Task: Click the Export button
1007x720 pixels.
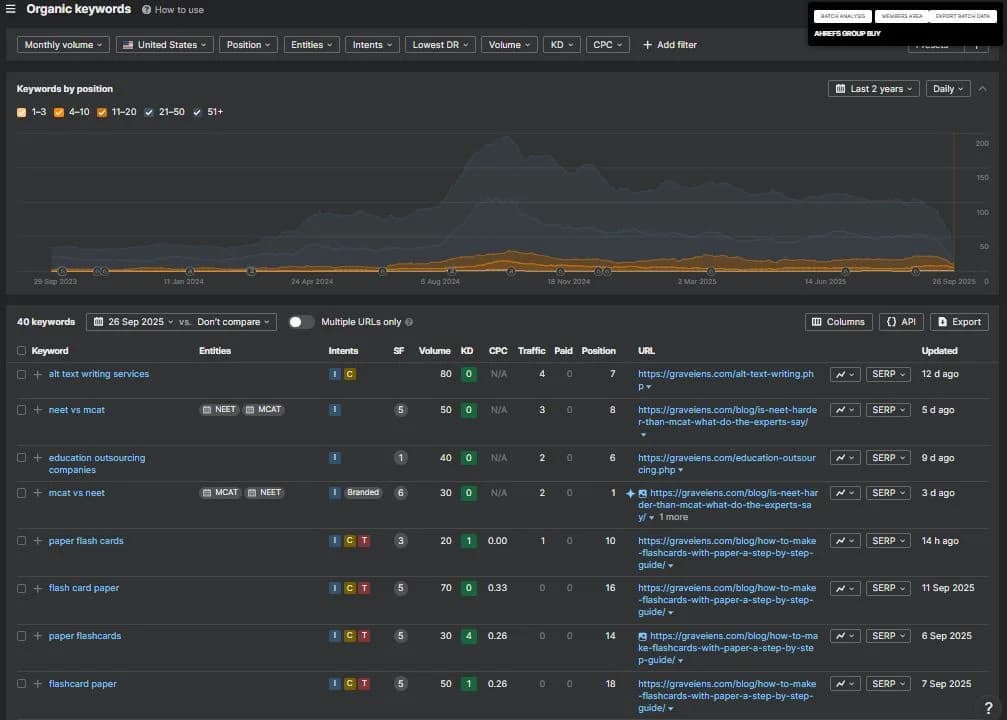Action: pos(959,322)
